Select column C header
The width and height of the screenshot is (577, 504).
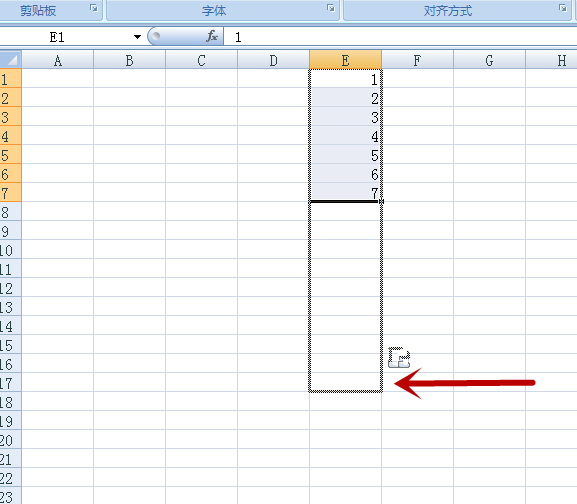pyautogui.click(x=201, y=60)
